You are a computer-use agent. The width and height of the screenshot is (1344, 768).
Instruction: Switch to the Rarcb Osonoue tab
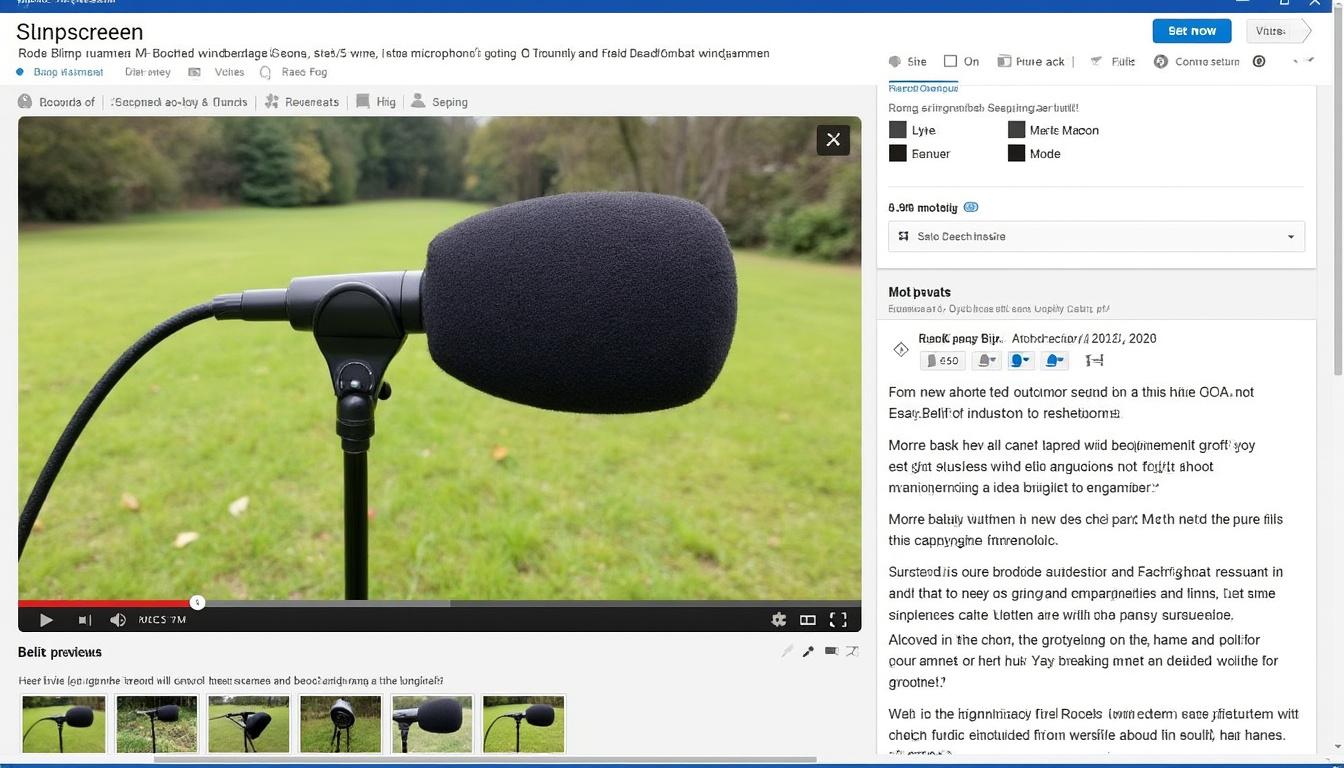point(922,88)
